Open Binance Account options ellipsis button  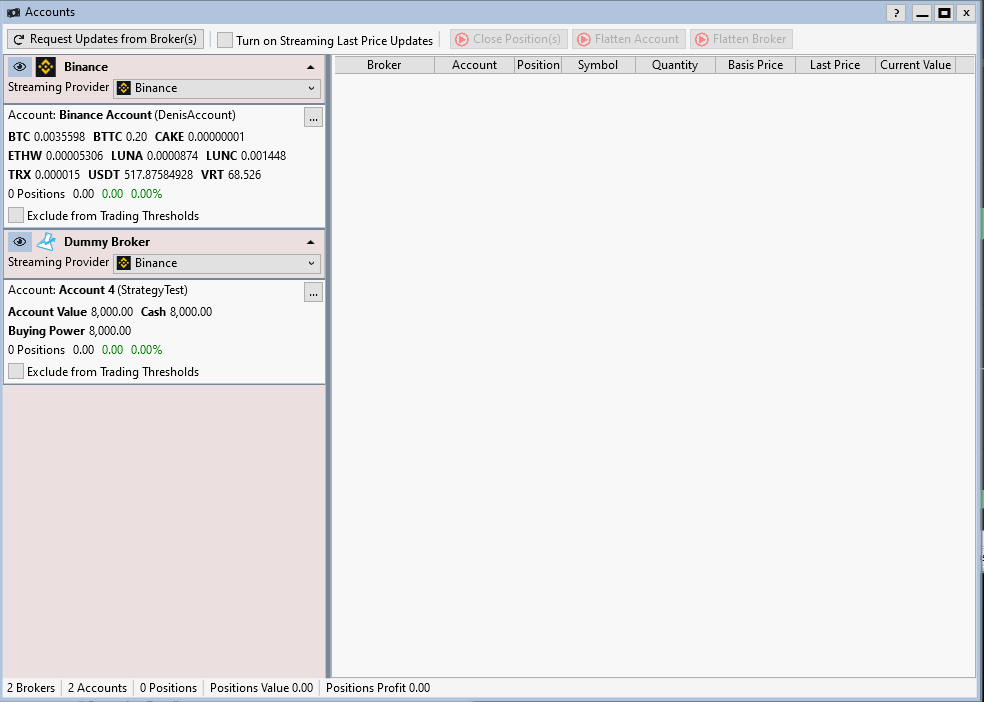[x=313, y=117]
